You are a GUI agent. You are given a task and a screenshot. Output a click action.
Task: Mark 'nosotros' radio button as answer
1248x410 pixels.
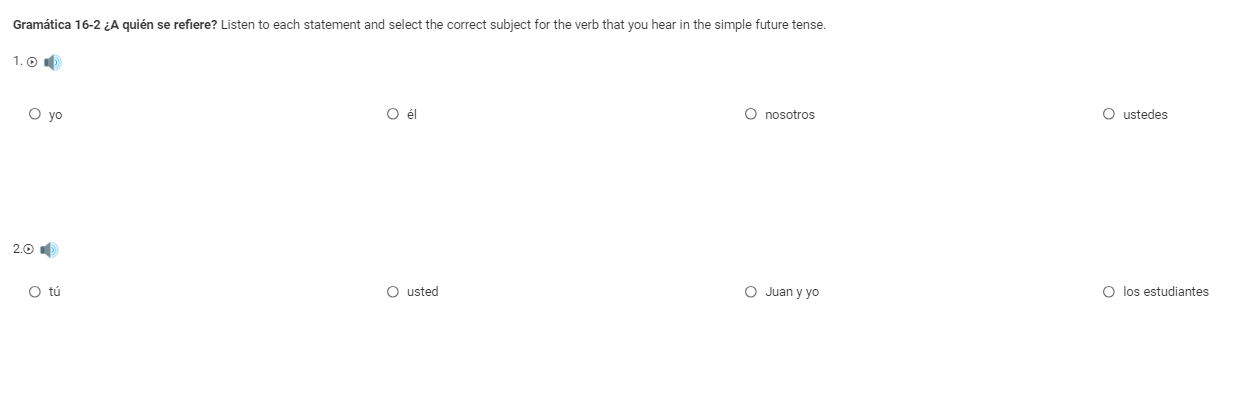point(751,114)
